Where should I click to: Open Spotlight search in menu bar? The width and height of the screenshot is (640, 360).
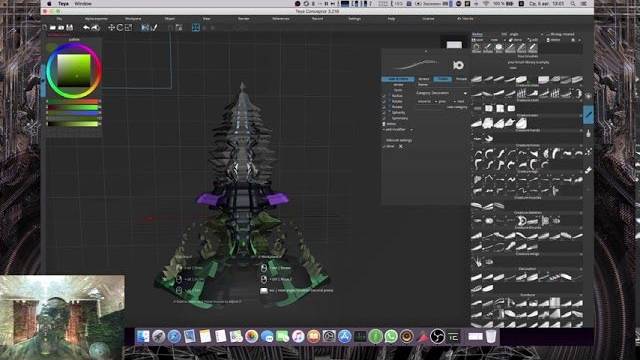coord(573,4)
